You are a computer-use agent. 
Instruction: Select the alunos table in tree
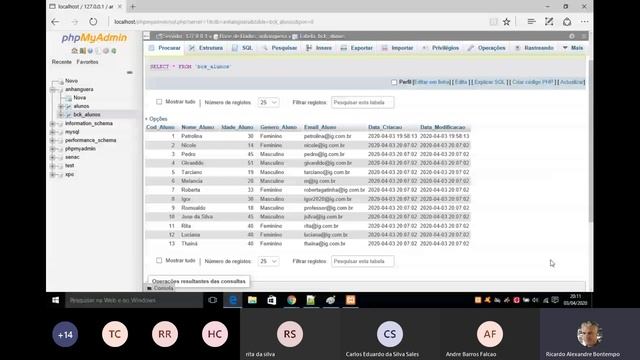tap(81, 106)
